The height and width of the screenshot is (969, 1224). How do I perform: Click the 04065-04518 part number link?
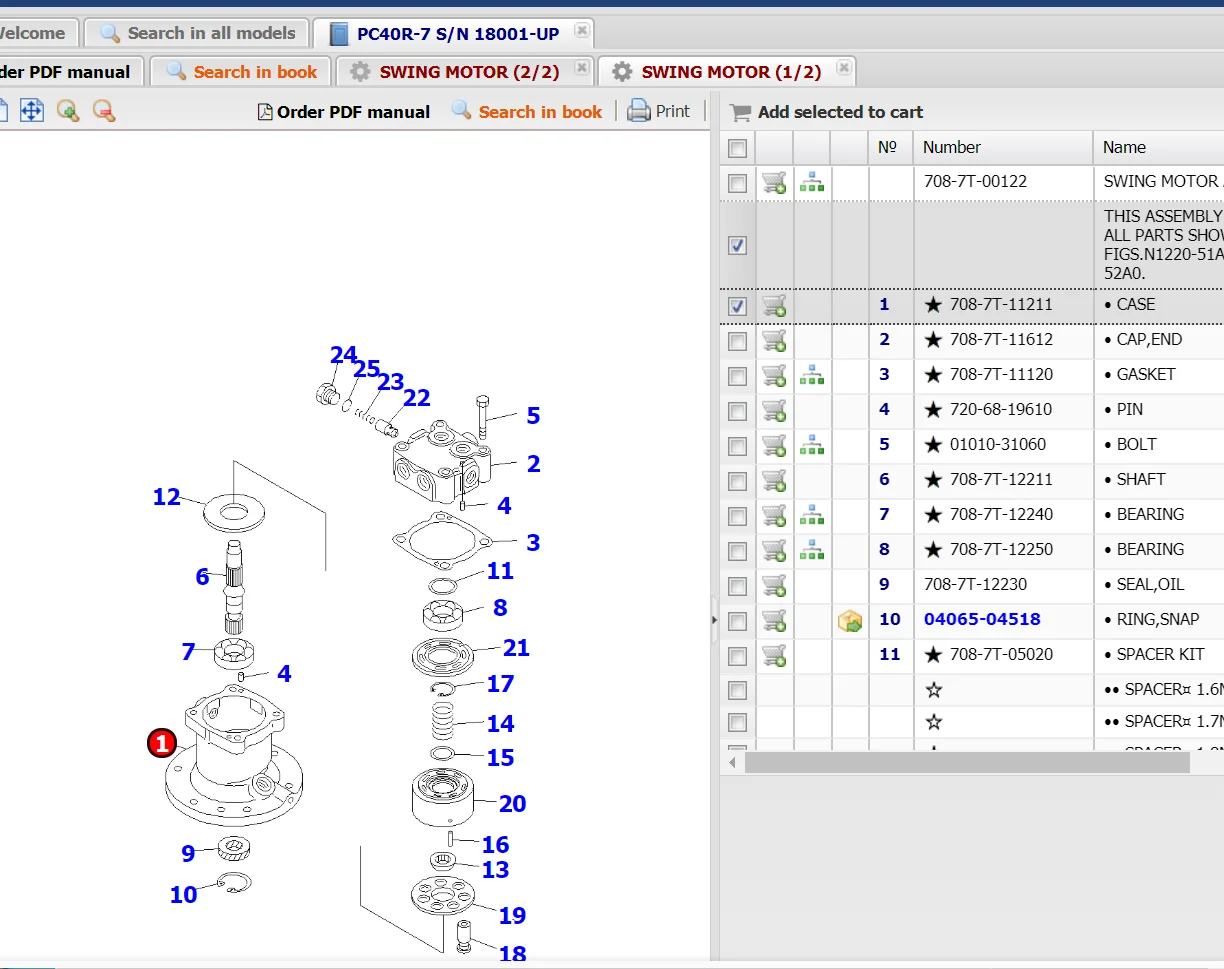(981, 620)
